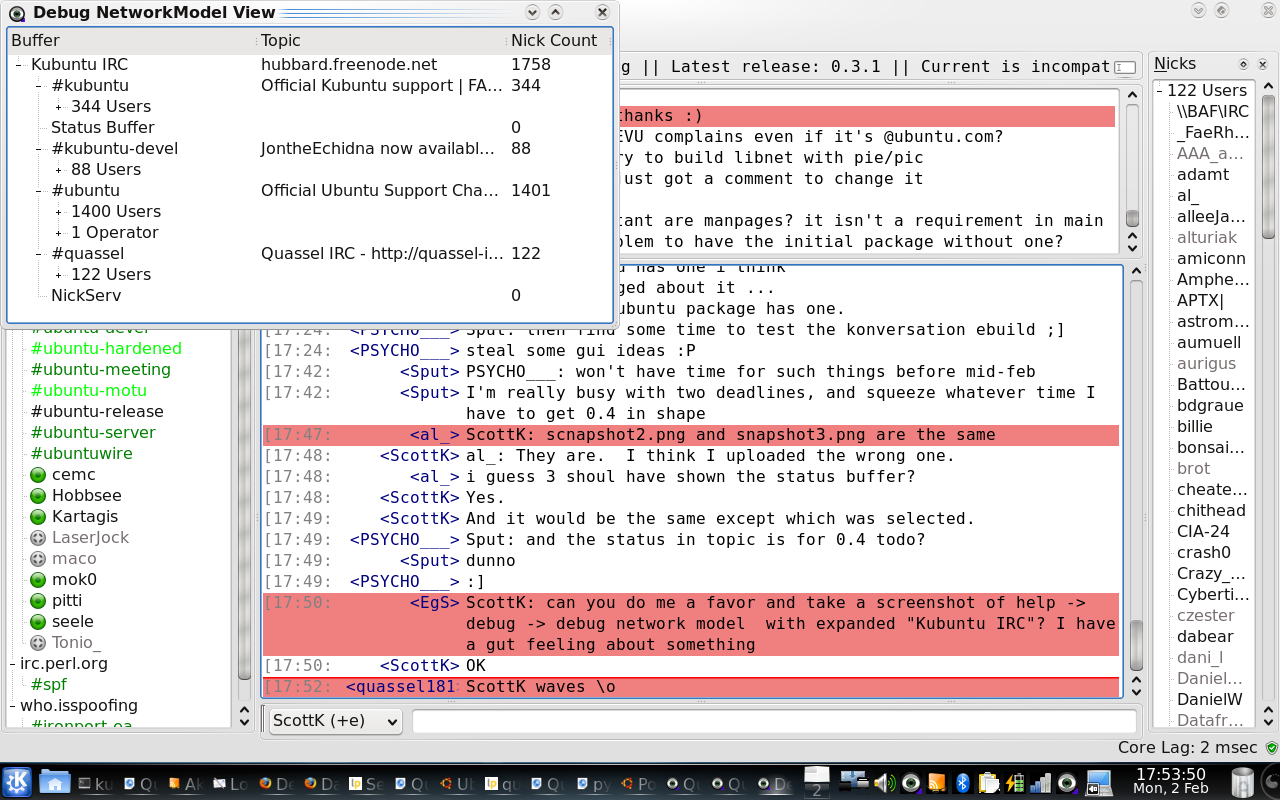1280x800 pixels.
Task: Open the orange RSS feed tray icon
Action: [x=937, y=783]
